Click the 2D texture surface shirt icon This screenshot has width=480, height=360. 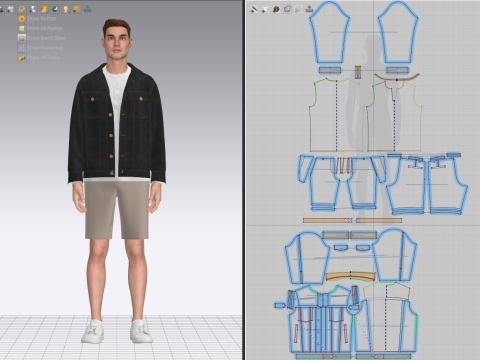pos(287,9)
